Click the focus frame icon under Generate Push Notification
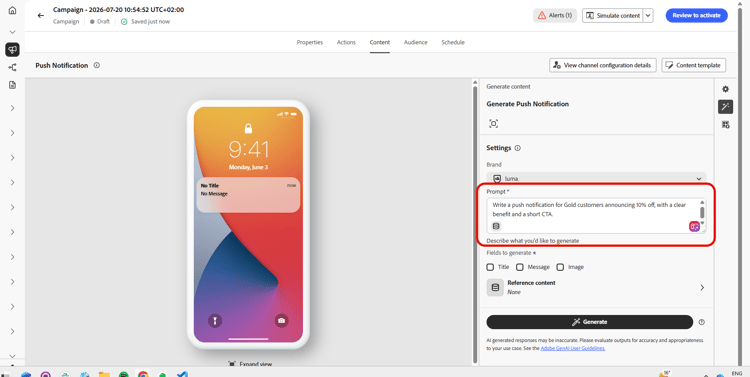 [494, 124]
